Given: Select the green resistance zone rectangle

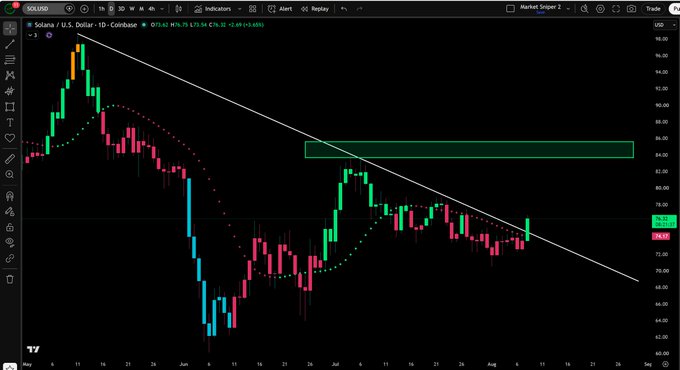Looking at the screenshot, I should pyautogui.click(x=469, y=150).
